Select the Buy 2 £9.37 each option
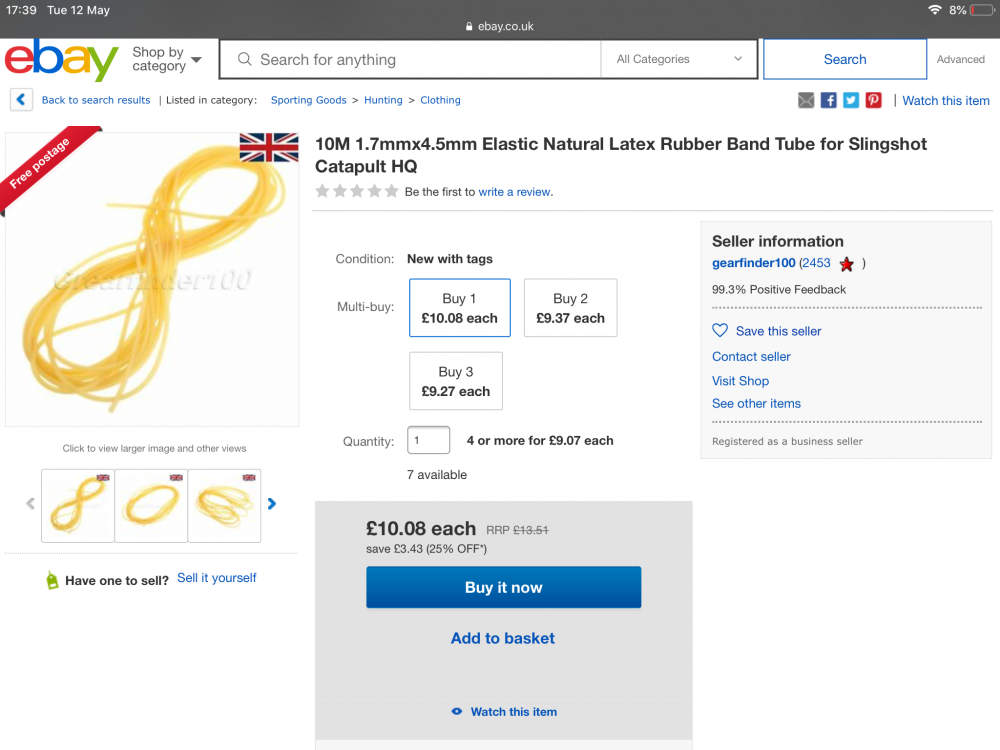 [570, 307]
